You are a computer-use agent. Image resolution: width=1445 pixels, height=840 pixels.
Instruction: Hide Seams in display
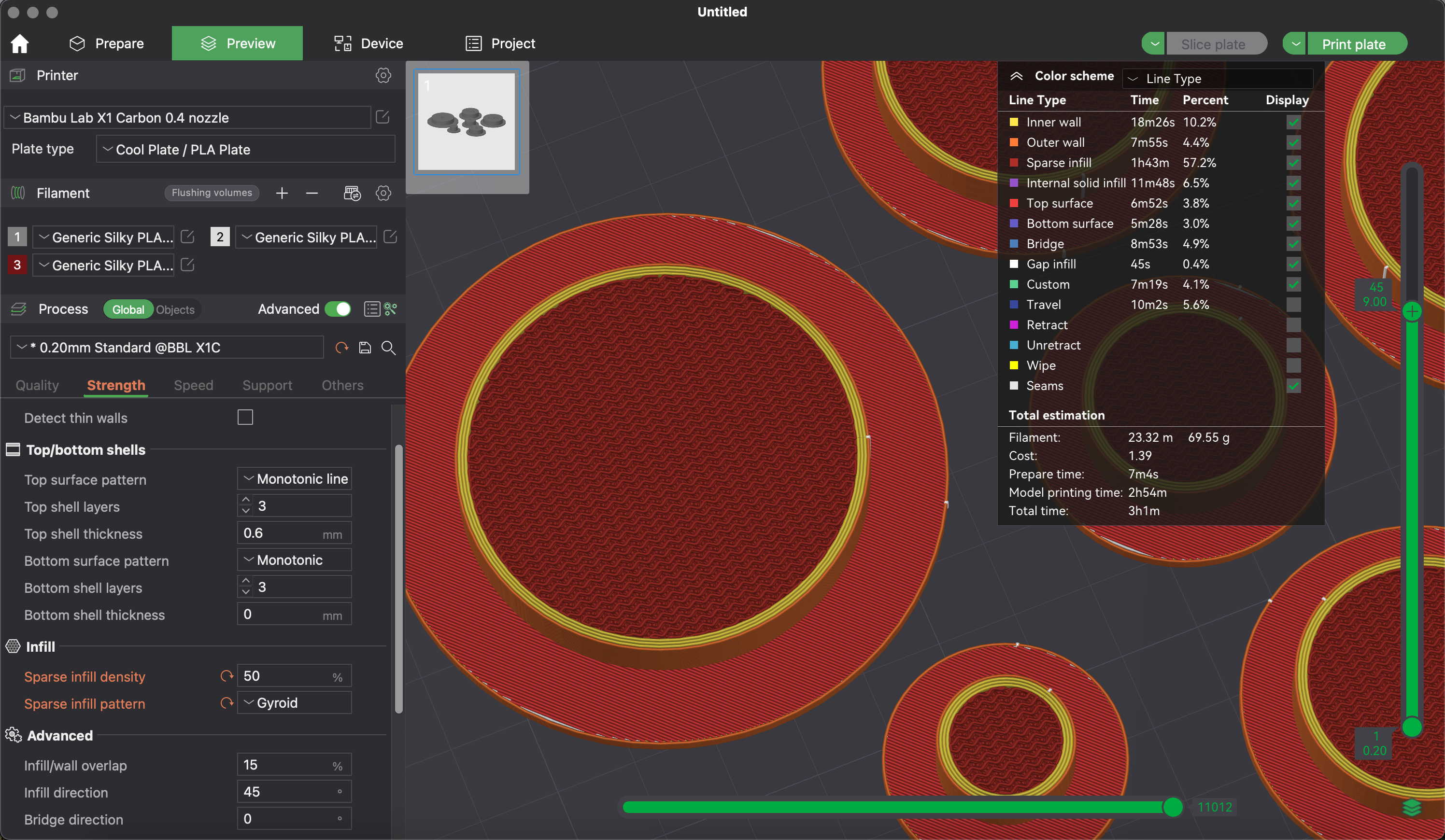point(1294,386)
